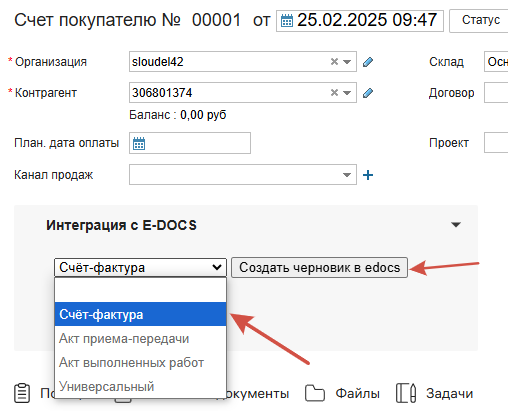This screenshot has height=411, width=508.
Task: Choose Универсальный option
Action: (140, 386)
